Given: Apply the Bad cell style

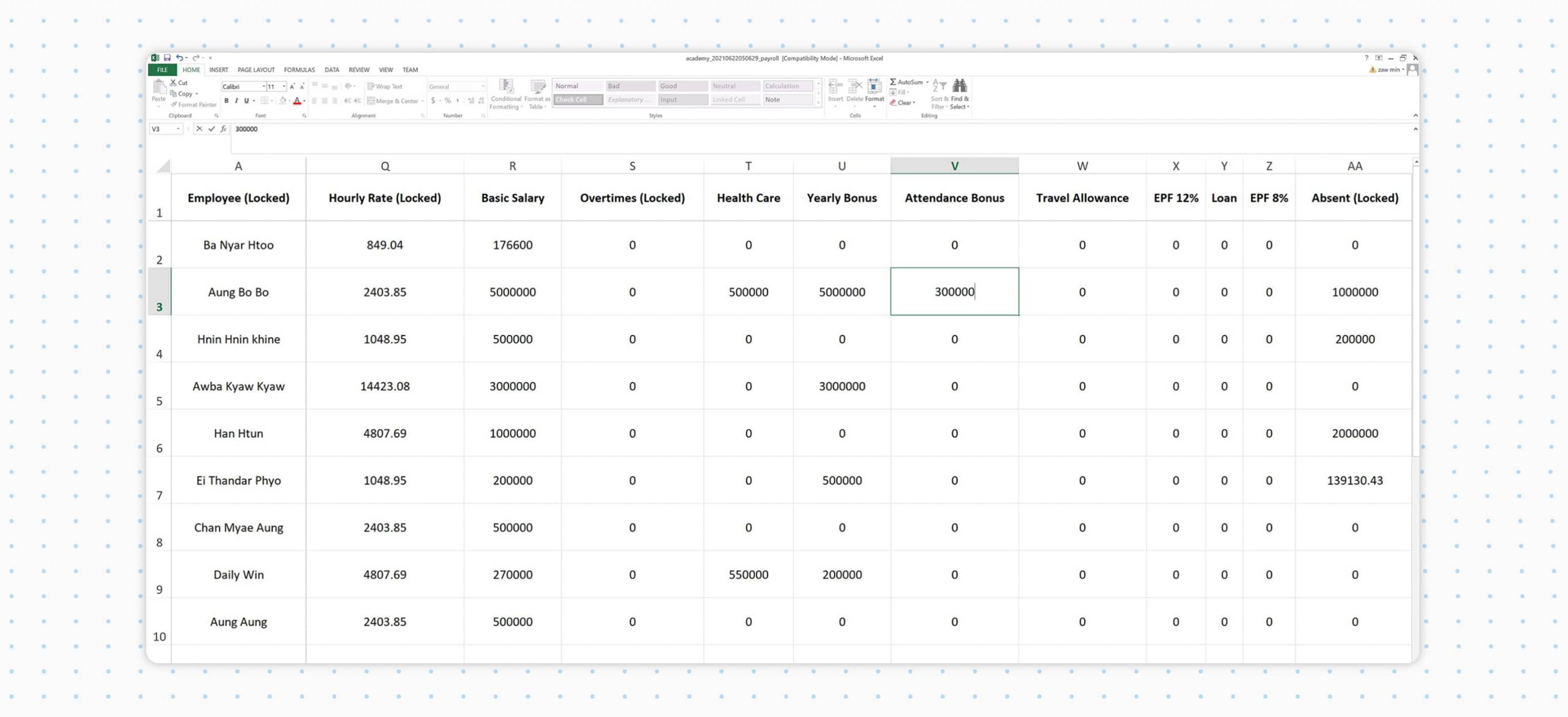Looking at the screenshot, I should click(630, 86).
